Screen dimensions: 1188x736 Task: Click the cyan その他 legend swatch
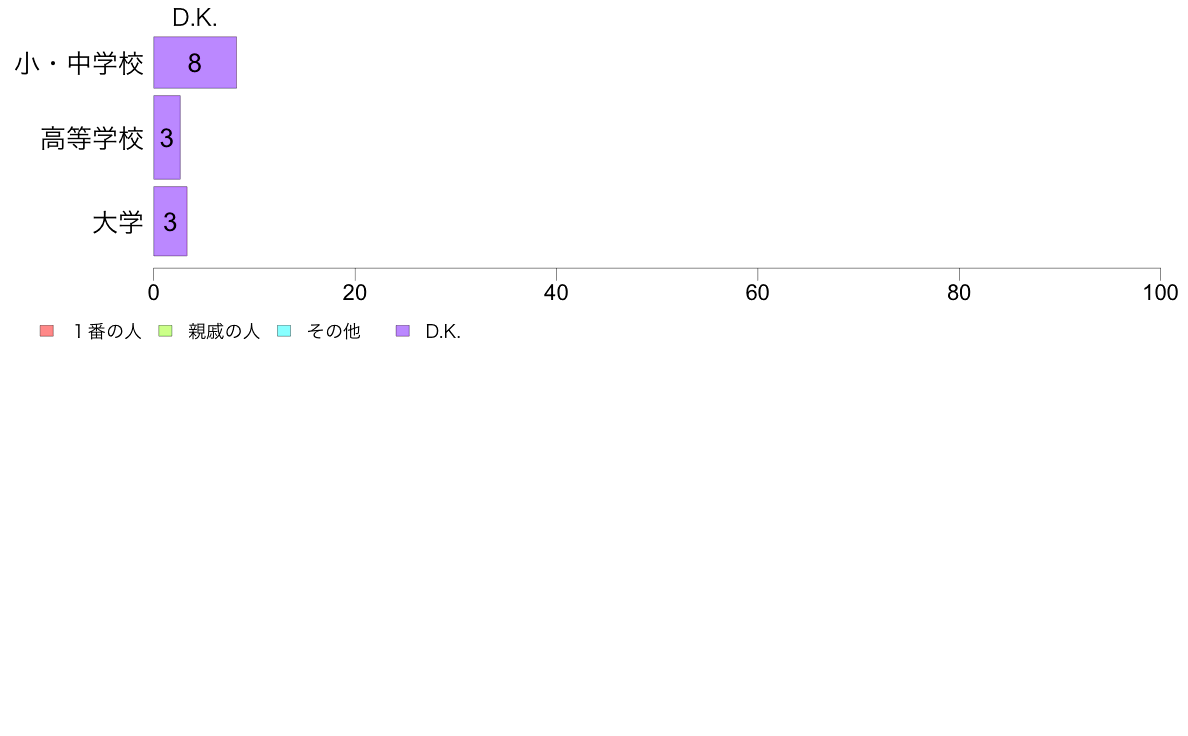(x=284, y=331)
